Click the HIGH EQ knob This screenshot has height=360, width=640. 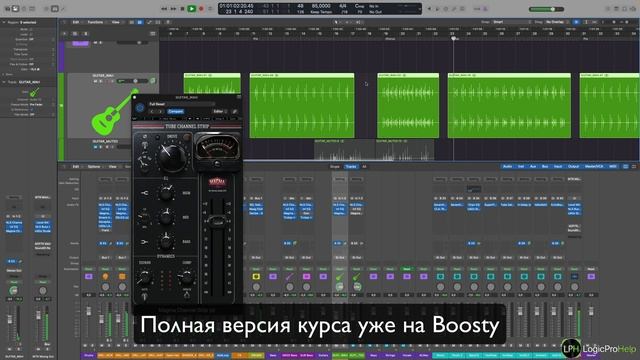[x=167, y=193]
